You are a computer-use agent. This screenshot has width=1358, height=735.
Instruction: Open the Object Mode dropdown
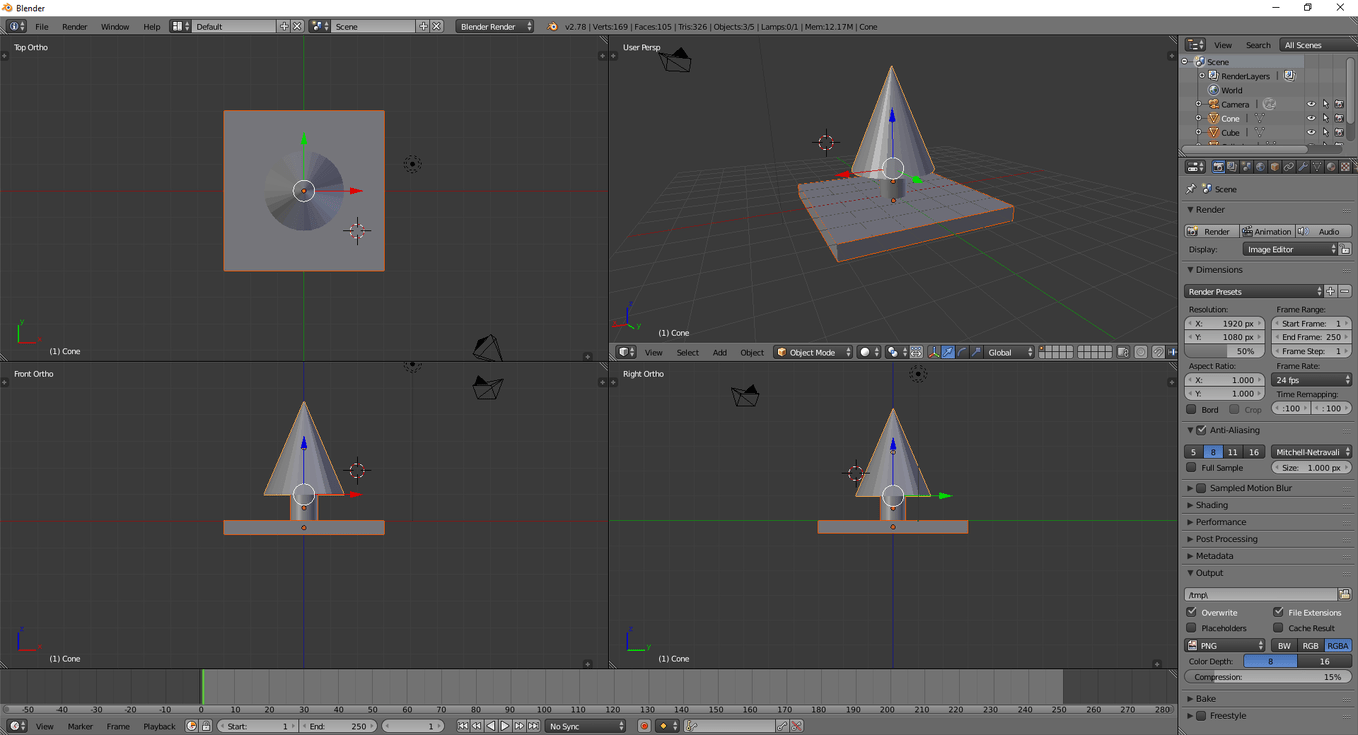[814, 352]
